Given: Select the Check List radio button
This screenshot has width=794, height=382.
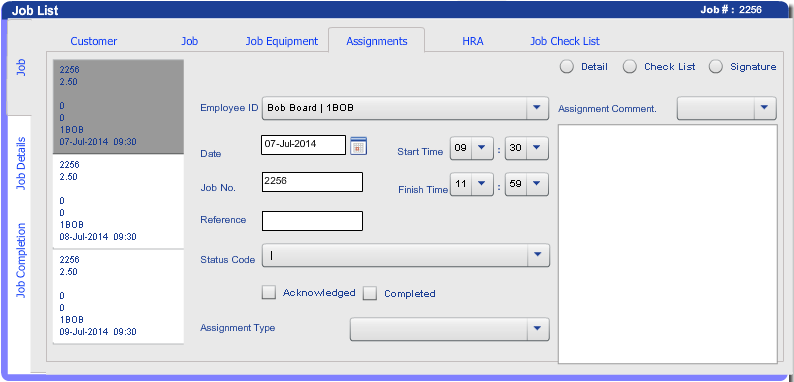Looking at the screenshot, I should [629, 67].
